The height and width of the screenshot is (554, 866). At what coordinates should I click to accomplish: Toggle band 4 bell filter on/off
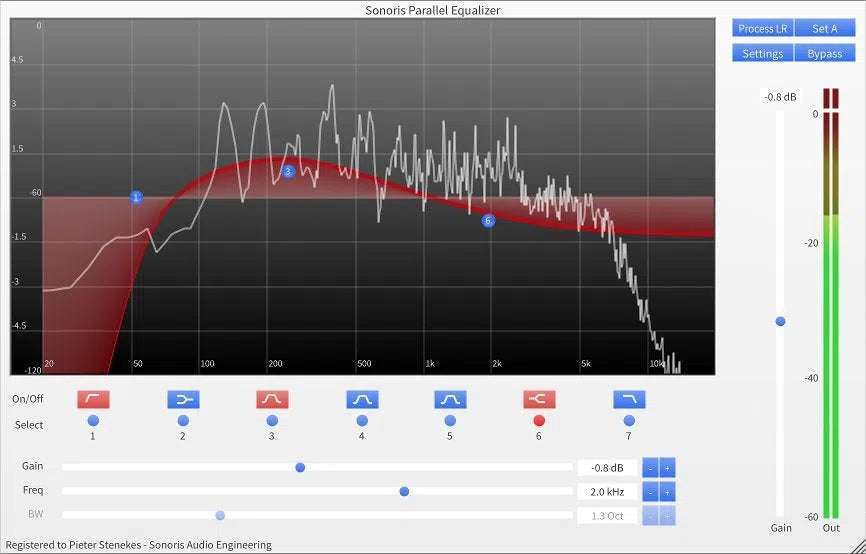click(x=362, y=399)
